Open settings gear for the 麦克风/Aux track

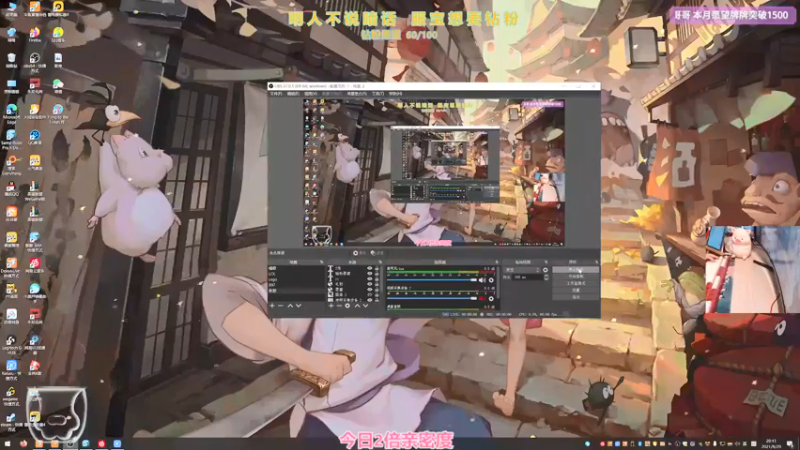[491, 280]
